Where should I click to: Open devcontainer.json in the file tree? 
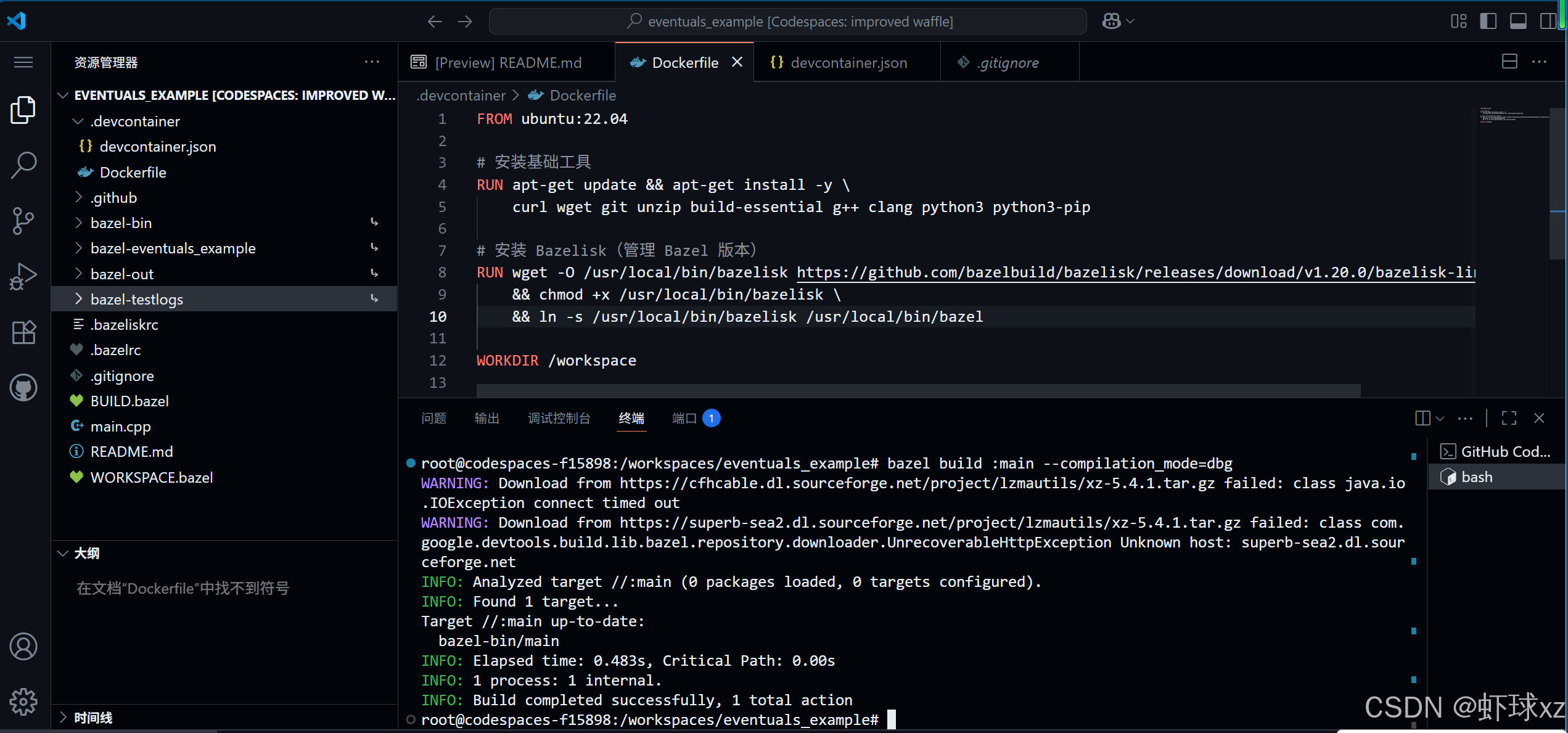[x=225, y=147]
